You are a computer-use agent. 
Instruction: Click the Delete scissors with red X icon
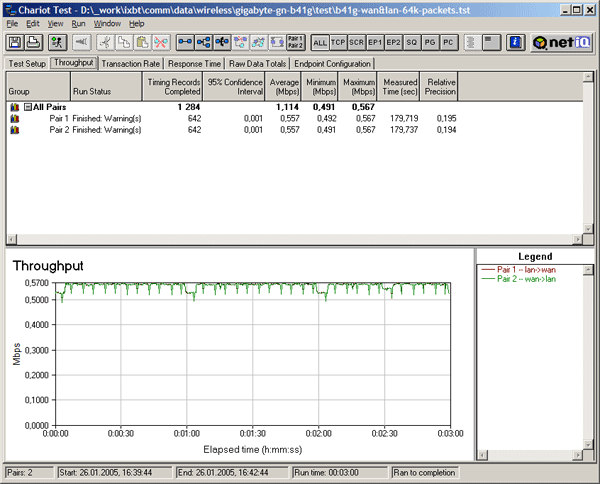[x=161, y=42]
